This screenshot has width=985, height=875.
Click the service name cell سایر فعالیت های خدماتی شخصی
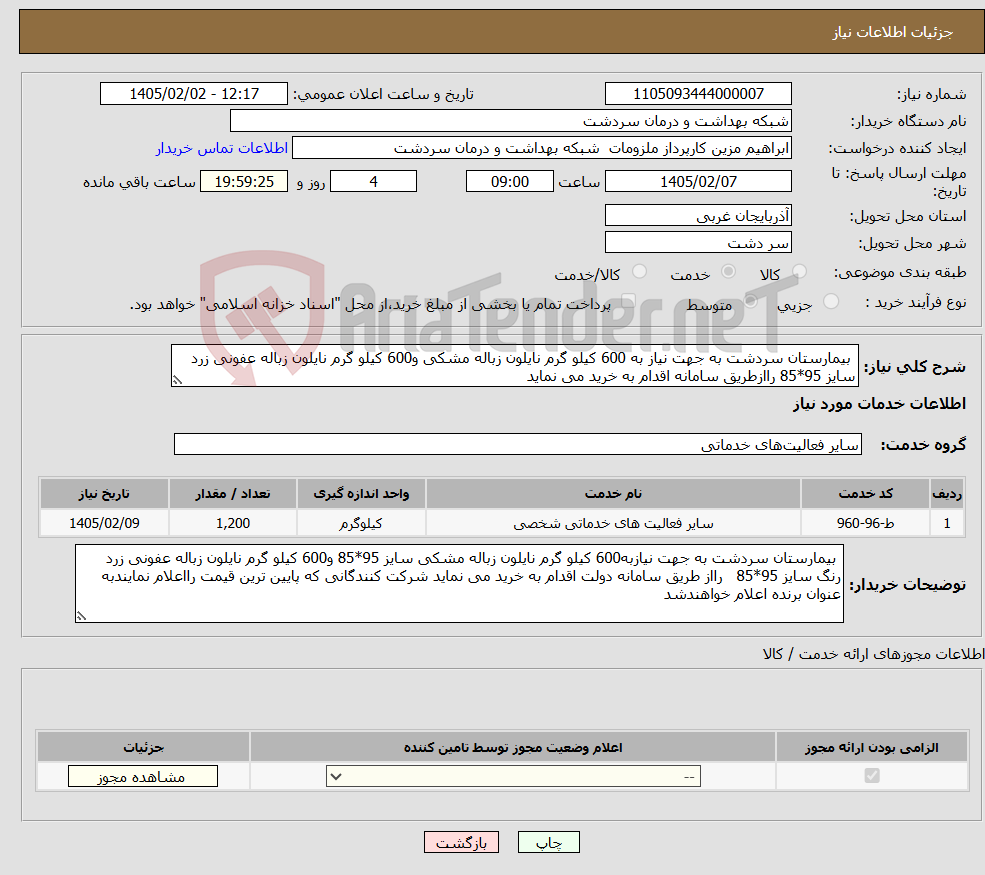click(x=613, y=523)
